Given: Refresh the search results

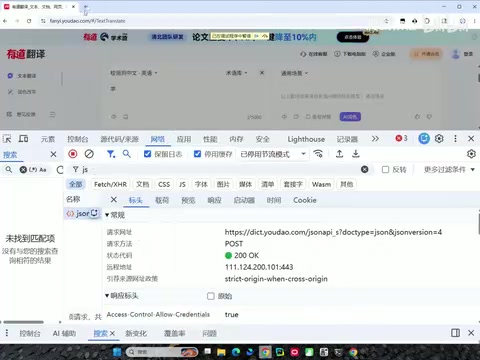Looking at the screenshot, I should pos(60,170).
